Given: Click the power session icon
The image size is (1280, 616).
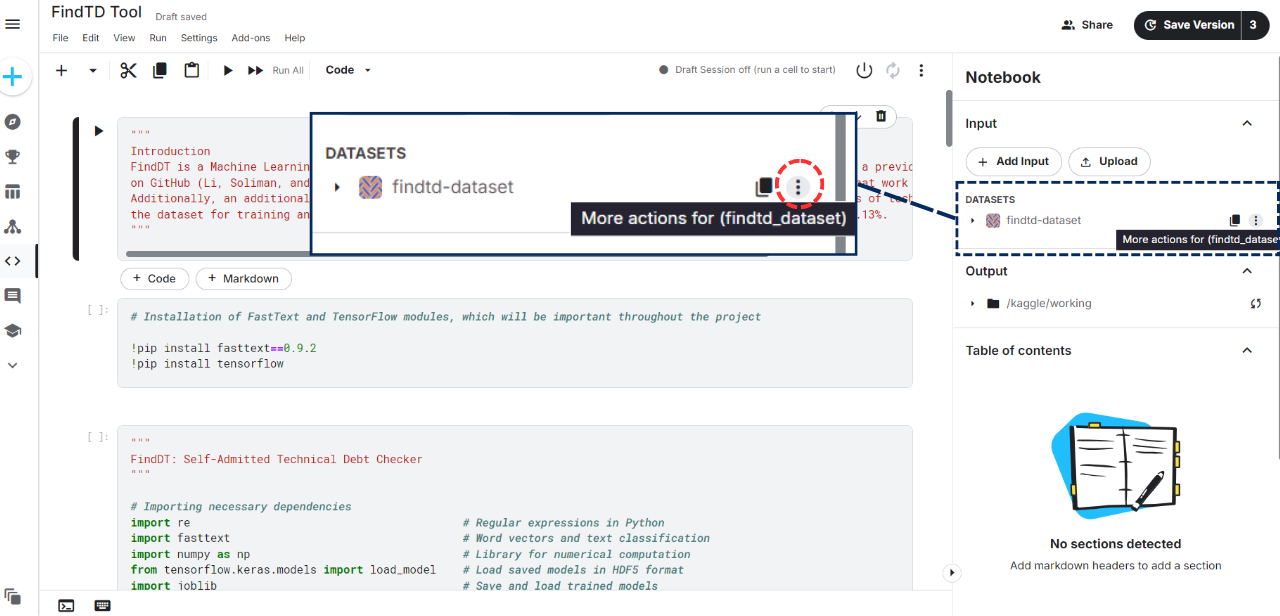Looking at the screenshot, I should pyautogui.click(x=864, y=70).
